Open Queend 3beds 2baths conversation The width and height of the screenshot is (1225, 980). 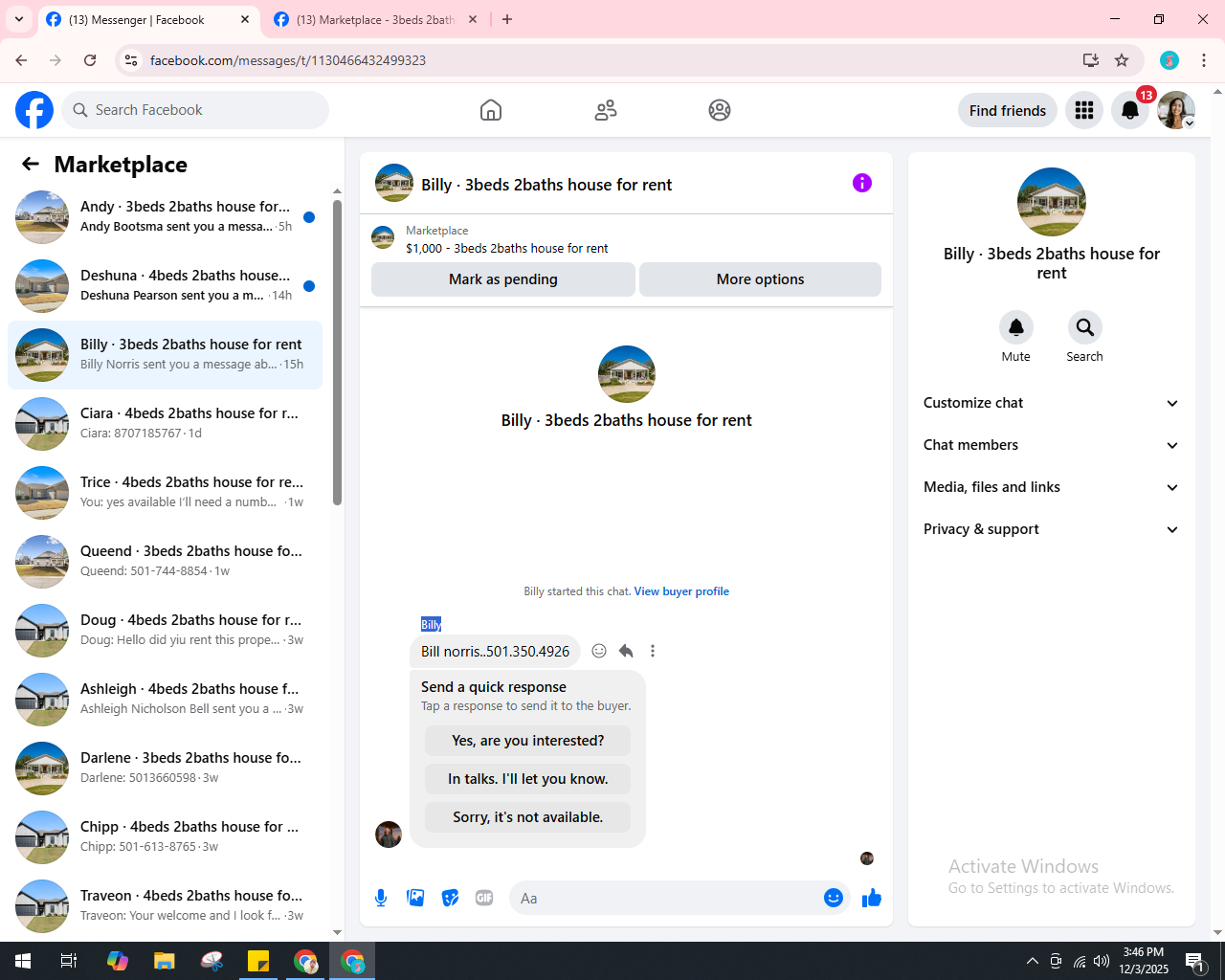tap(165, 562)
